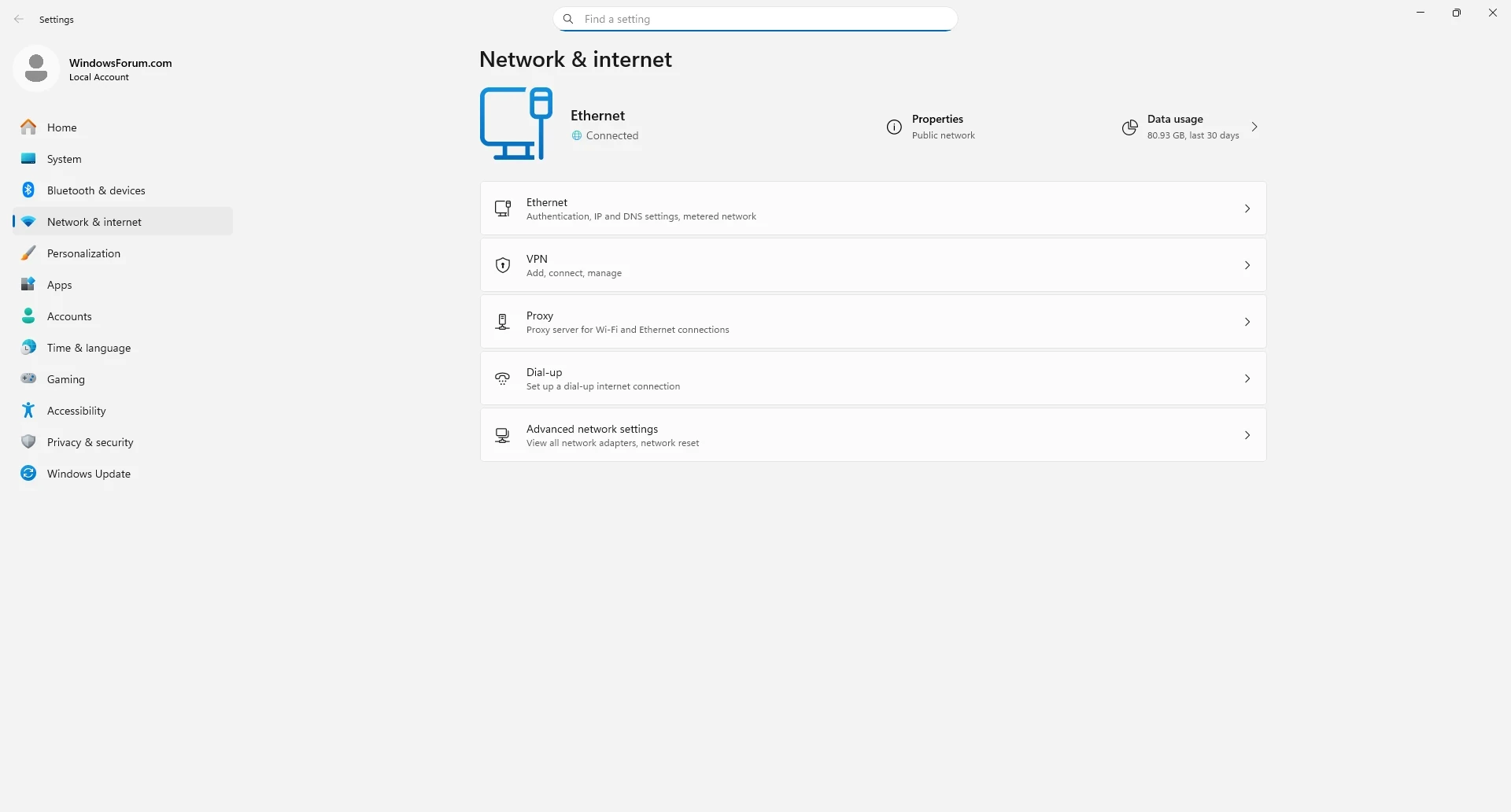Open VPN add, connect, manage
The image size is (1511, 812).
(874, 265)
